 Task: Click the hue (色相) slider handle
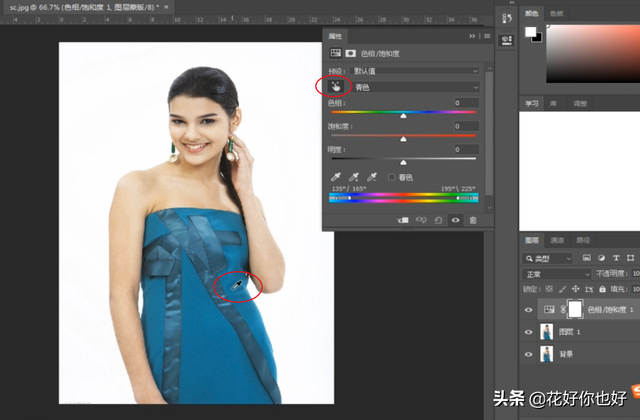[x=403, y=116]
